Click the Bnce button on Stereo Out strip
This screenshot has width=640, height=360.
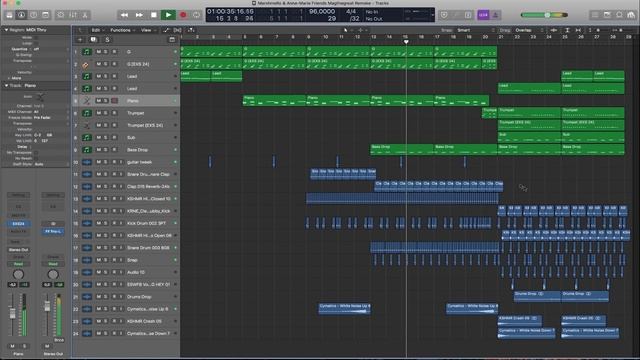(59, 340)
